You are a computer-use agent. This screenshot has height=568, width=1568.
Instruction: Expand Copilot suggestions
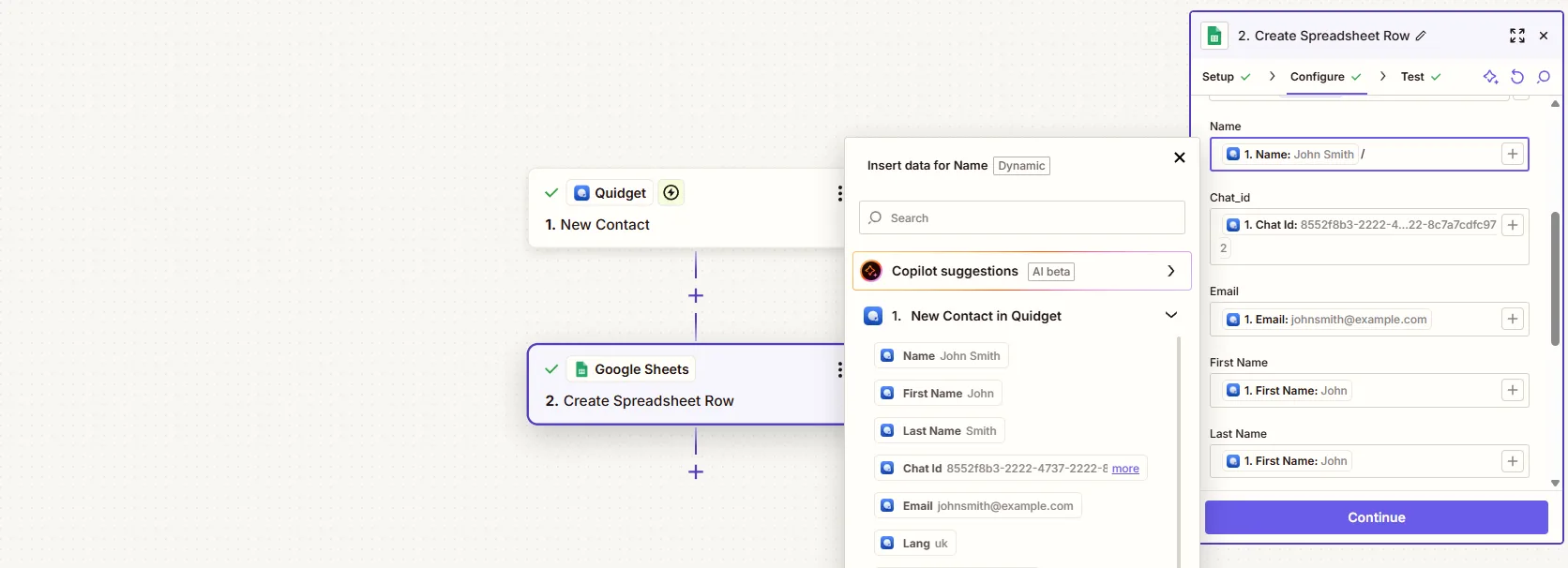click(x=1170, y=271)
